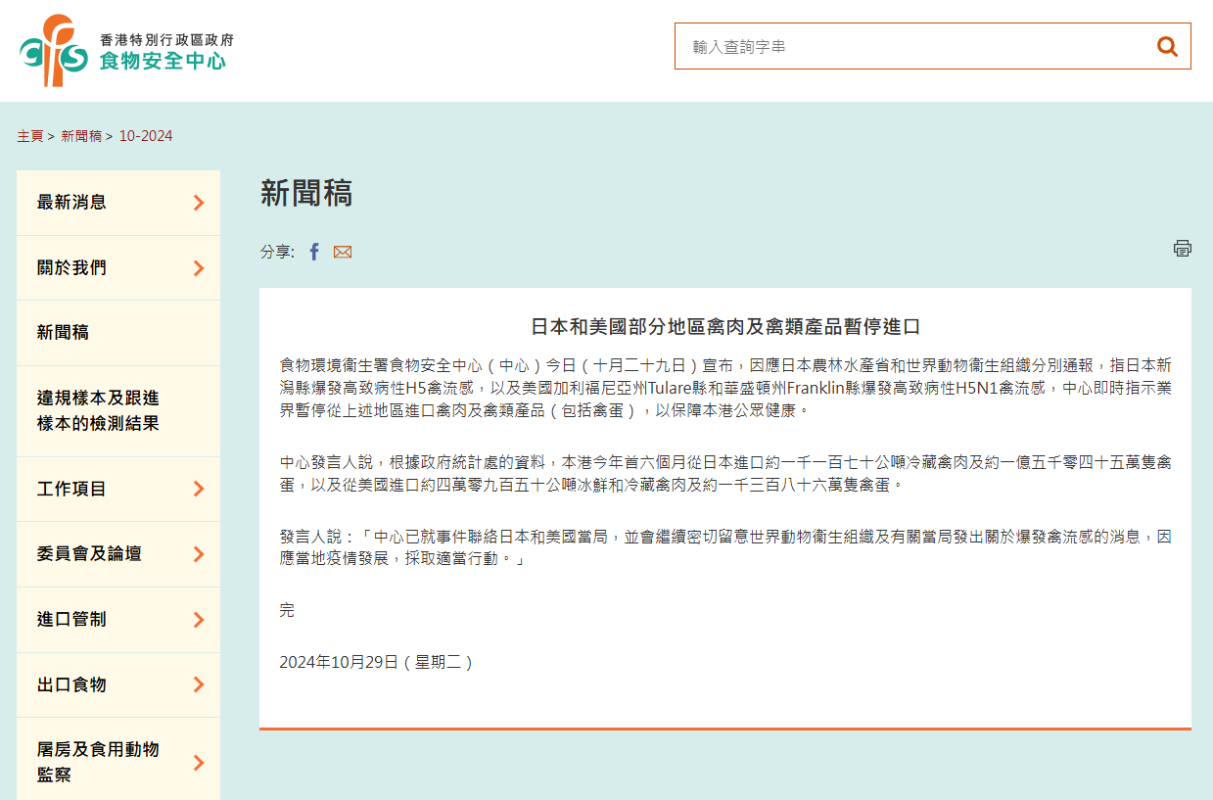
Task: Expand the 工作項目 chevron arrow
Action: (x=198, y=489)
